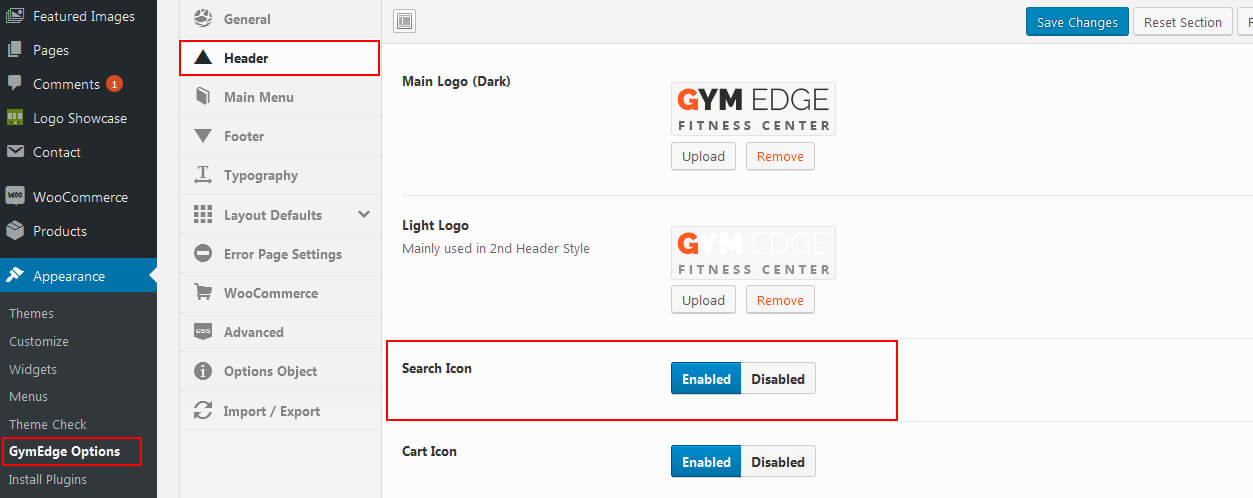Open the Advanced CSS icon

203,332
